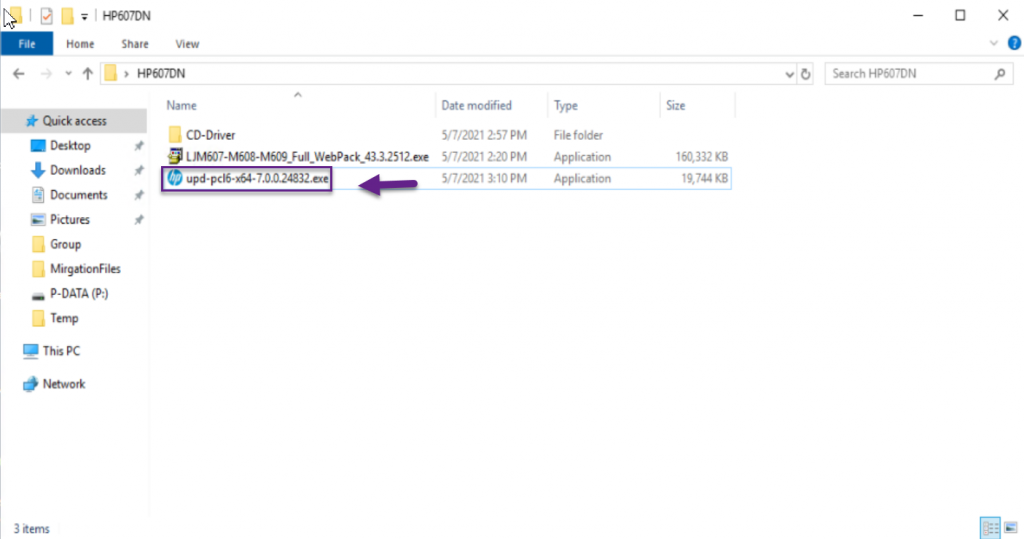Sort files by Size column header

[677, 105]
